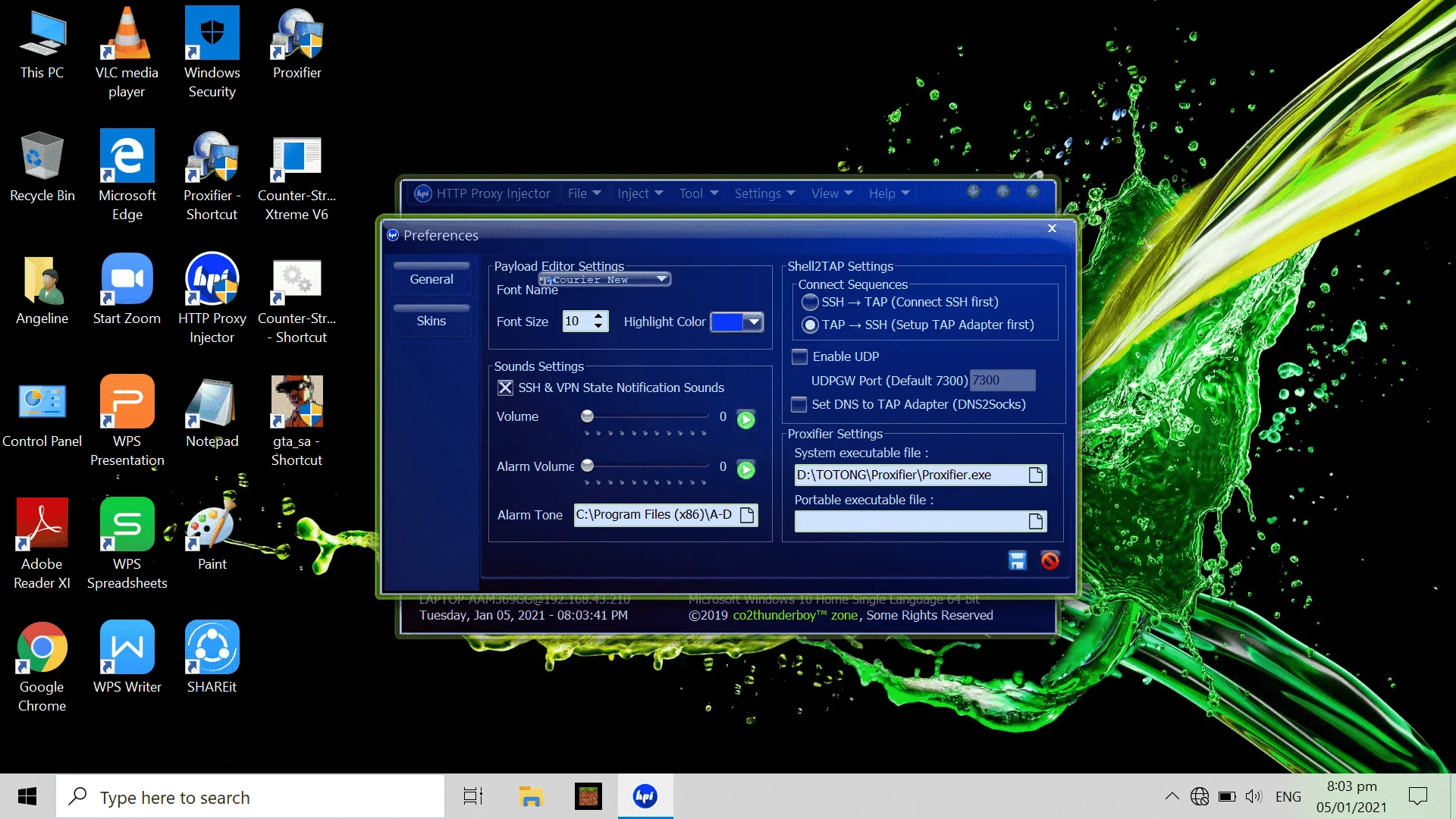The image size is (1456, 819).
Task: Click the red cancel preferences icon
Action: click(1050, 560)
